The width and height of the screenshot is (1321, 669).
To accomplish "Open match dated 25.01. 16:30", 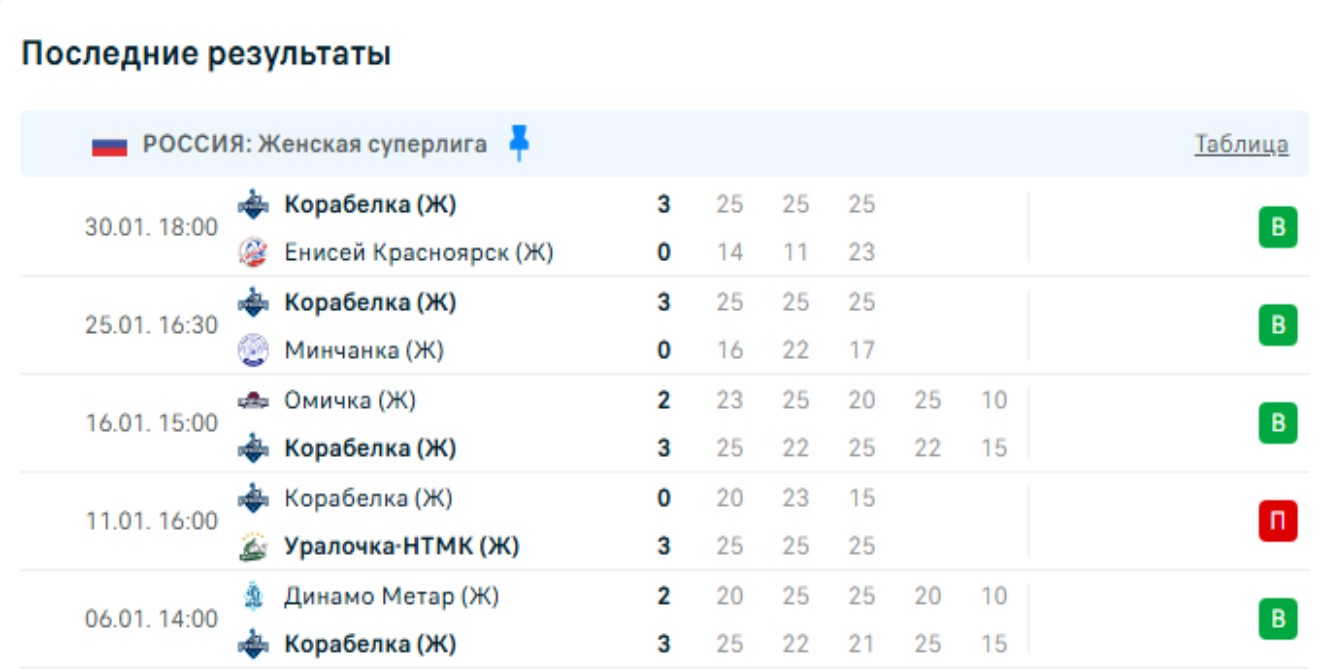I will [x=151, y=326].
